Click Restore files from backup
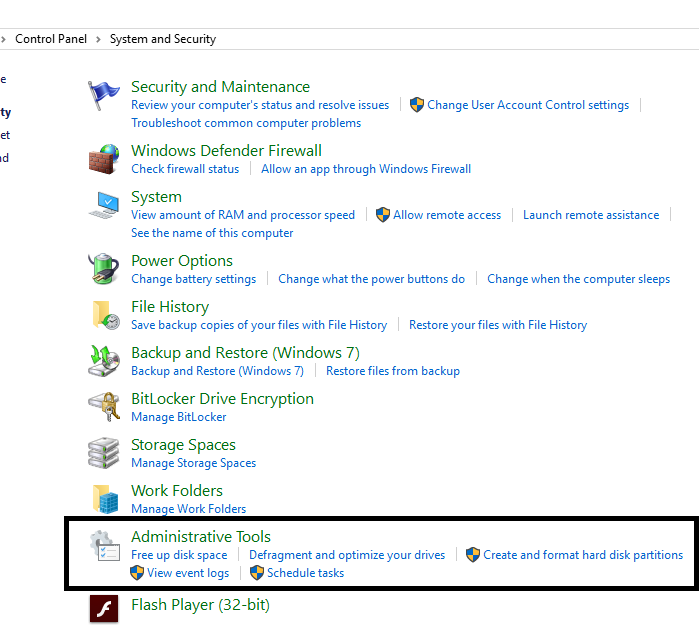The height and width of the screenshot is (633, 699). 393,371
